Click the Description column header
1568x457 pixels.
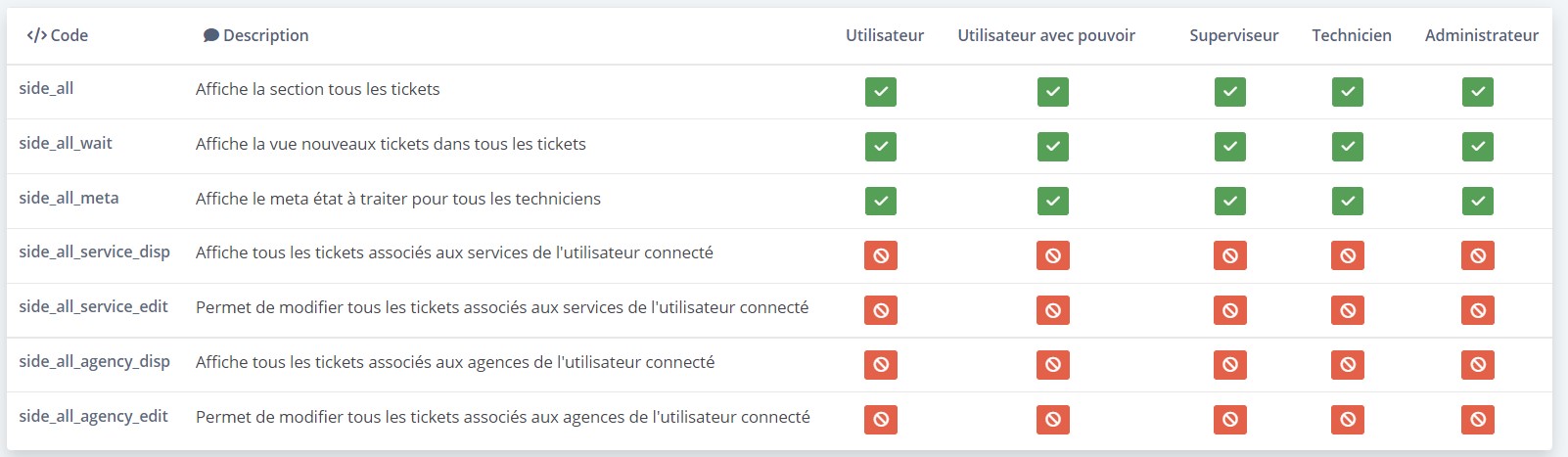coord(256,35)
